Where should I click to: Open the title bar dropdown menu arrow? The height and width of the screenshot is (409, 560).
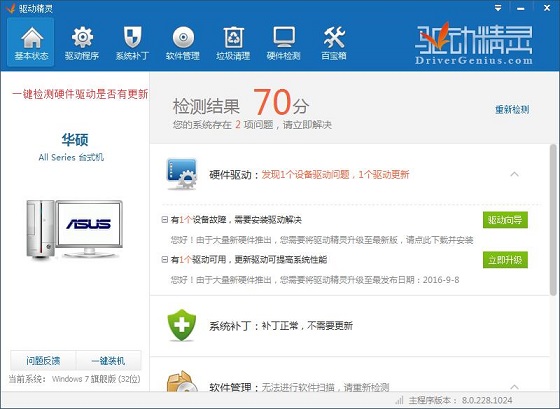click(498, 8)
